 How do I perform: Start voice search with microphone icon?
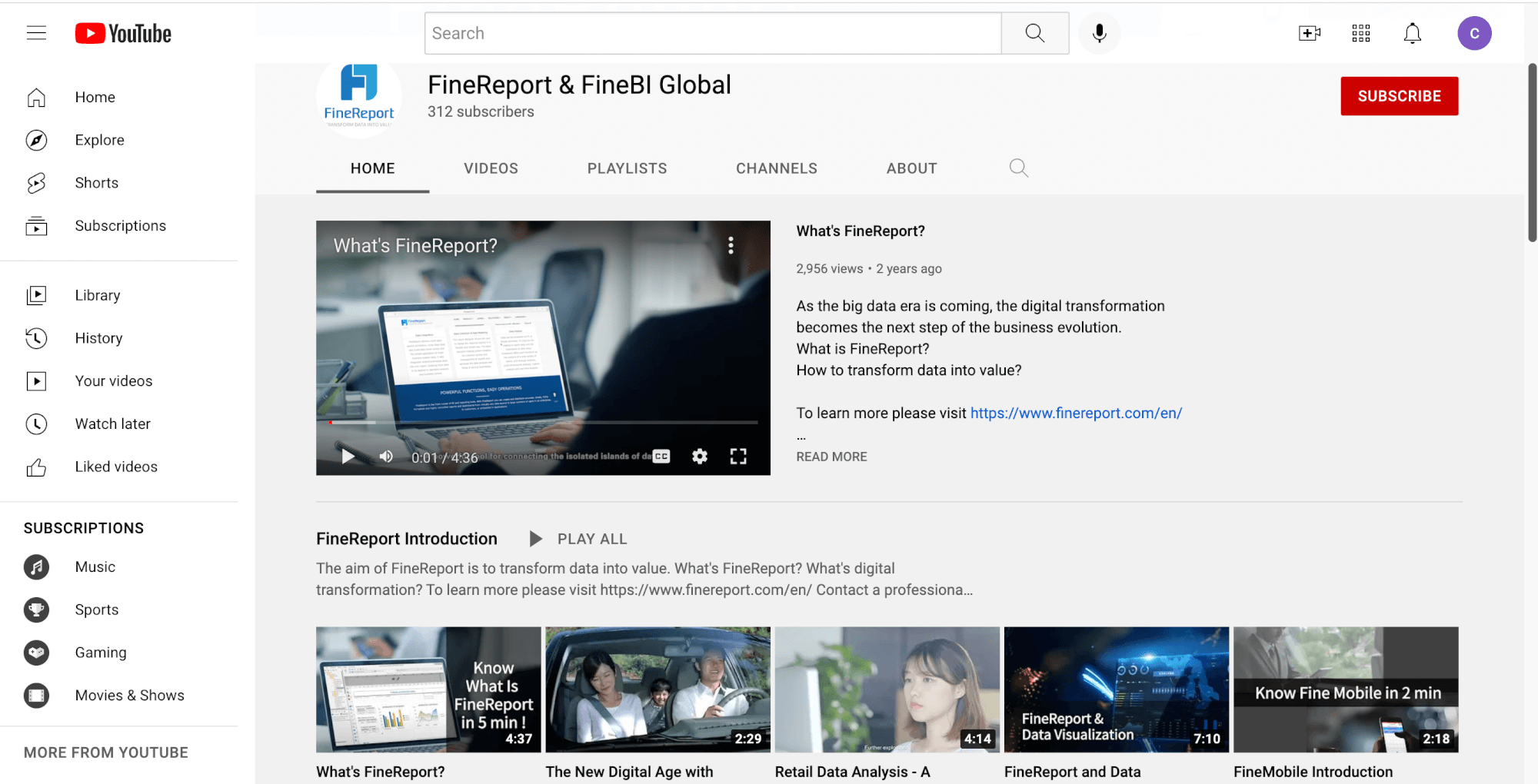coord(1100,33)
